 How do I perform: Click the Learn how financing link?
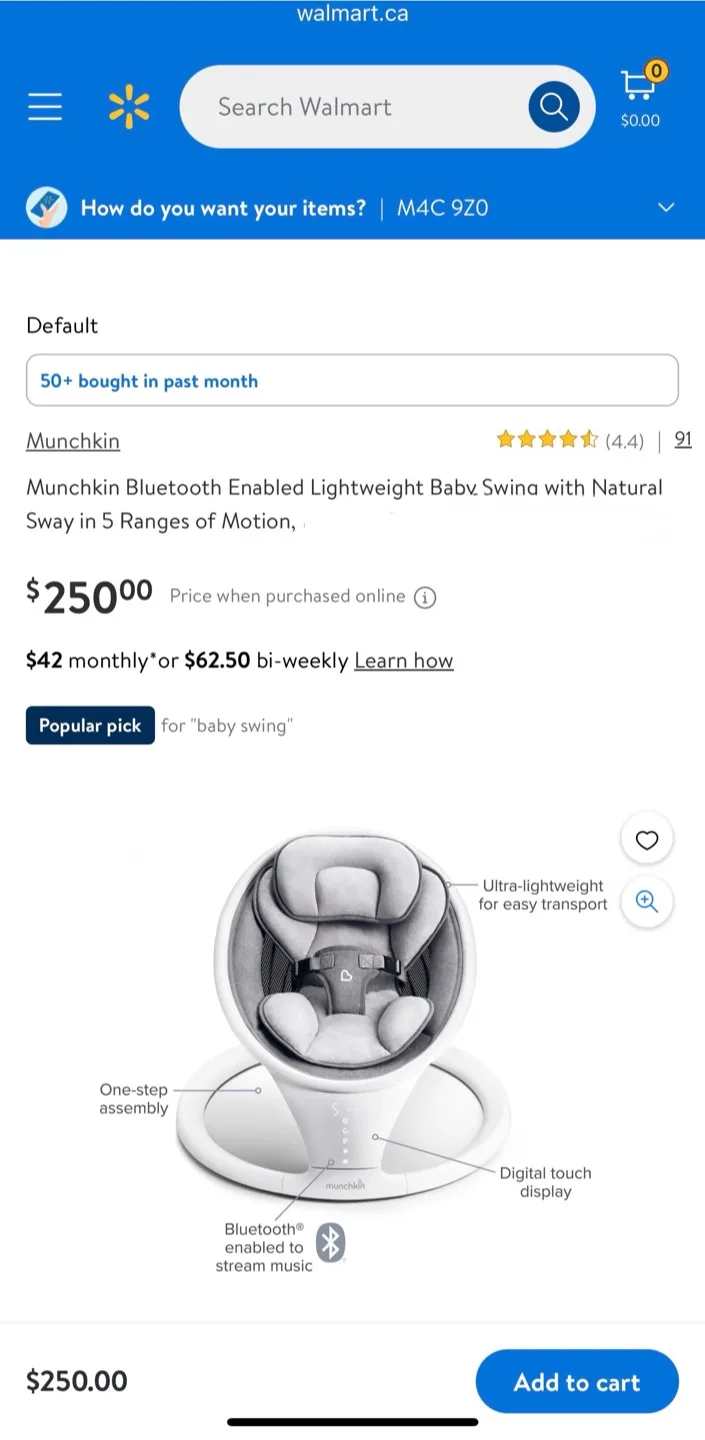coord(403,660)
